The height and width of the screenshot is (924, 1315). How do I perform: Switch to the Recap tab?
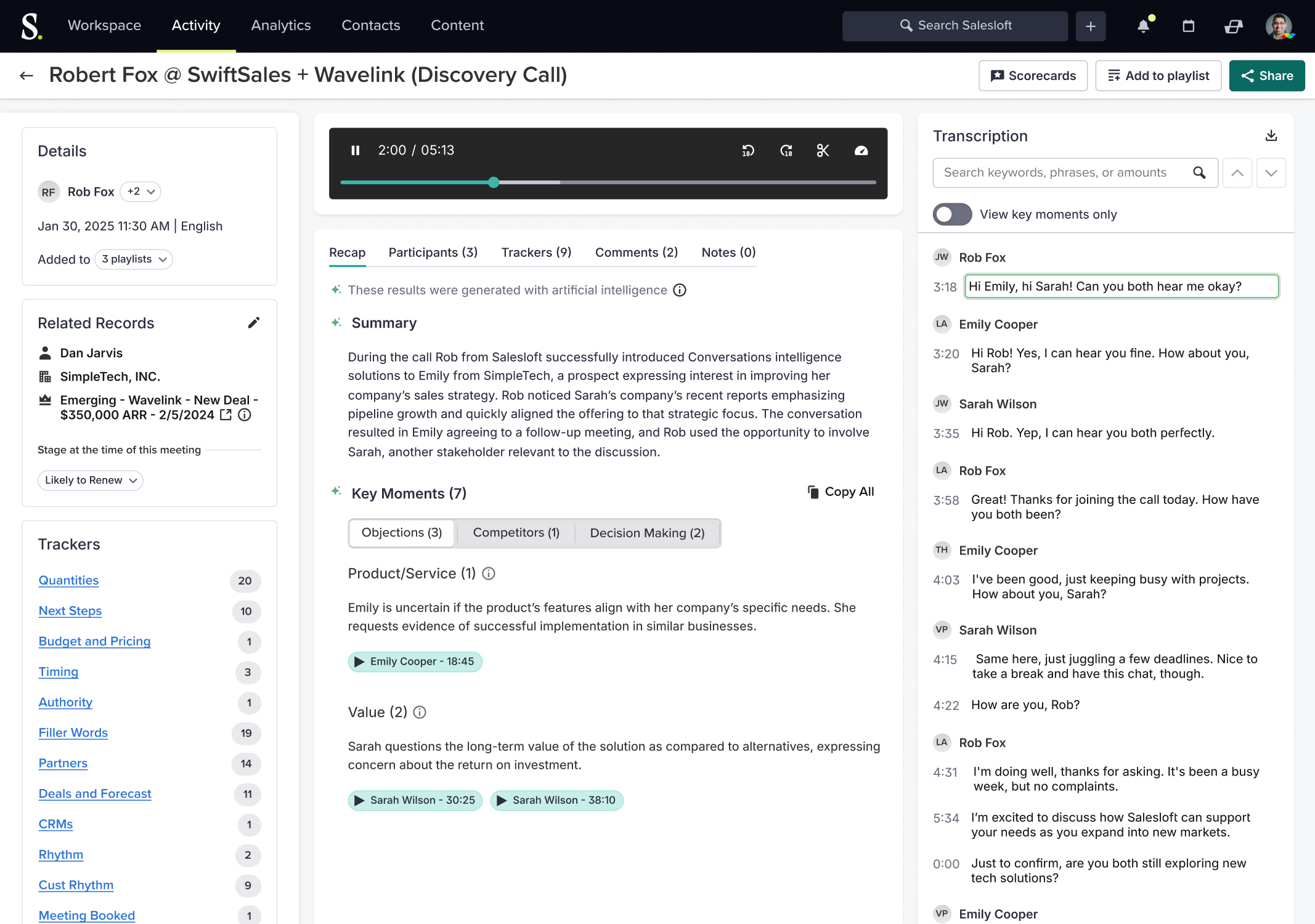coord(348,253)
